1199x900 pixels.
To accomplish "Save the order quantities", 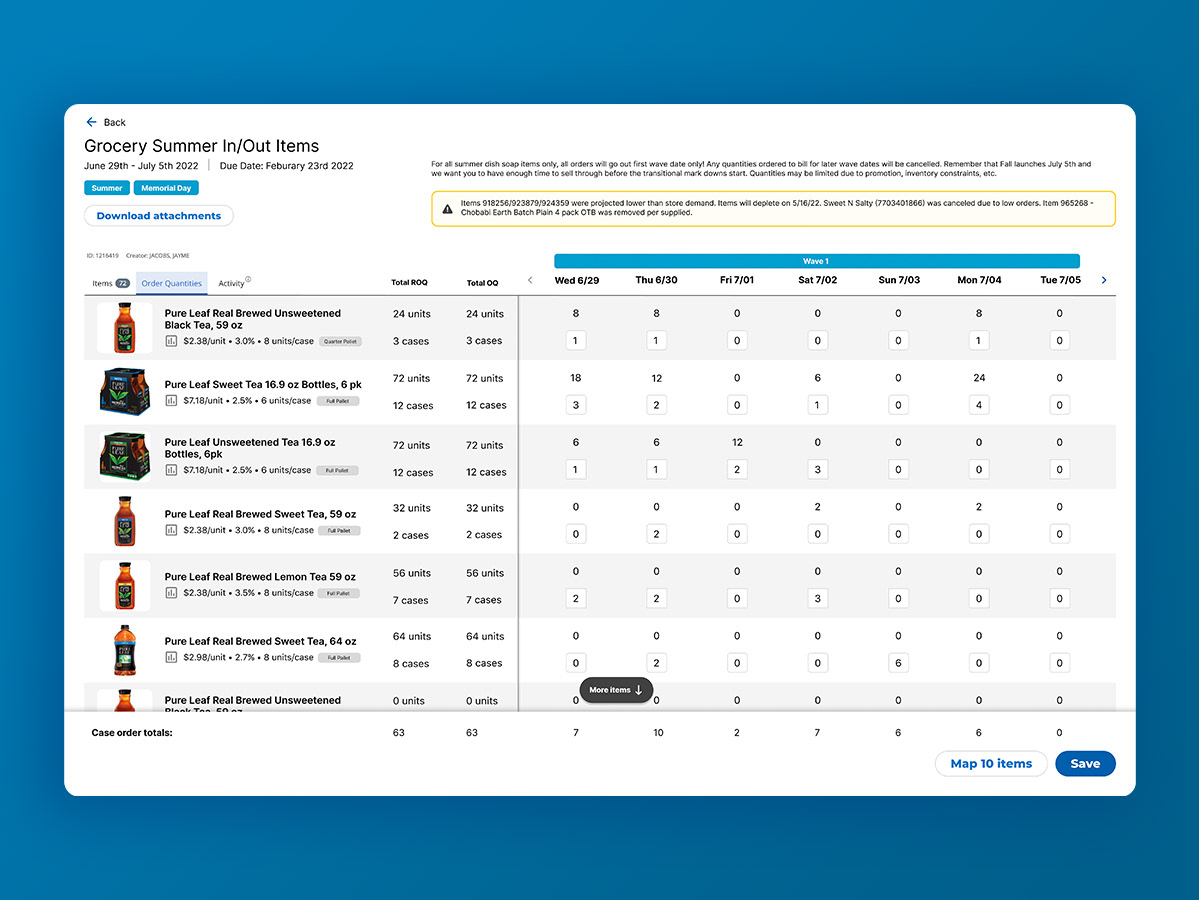I will point(1085,763).
